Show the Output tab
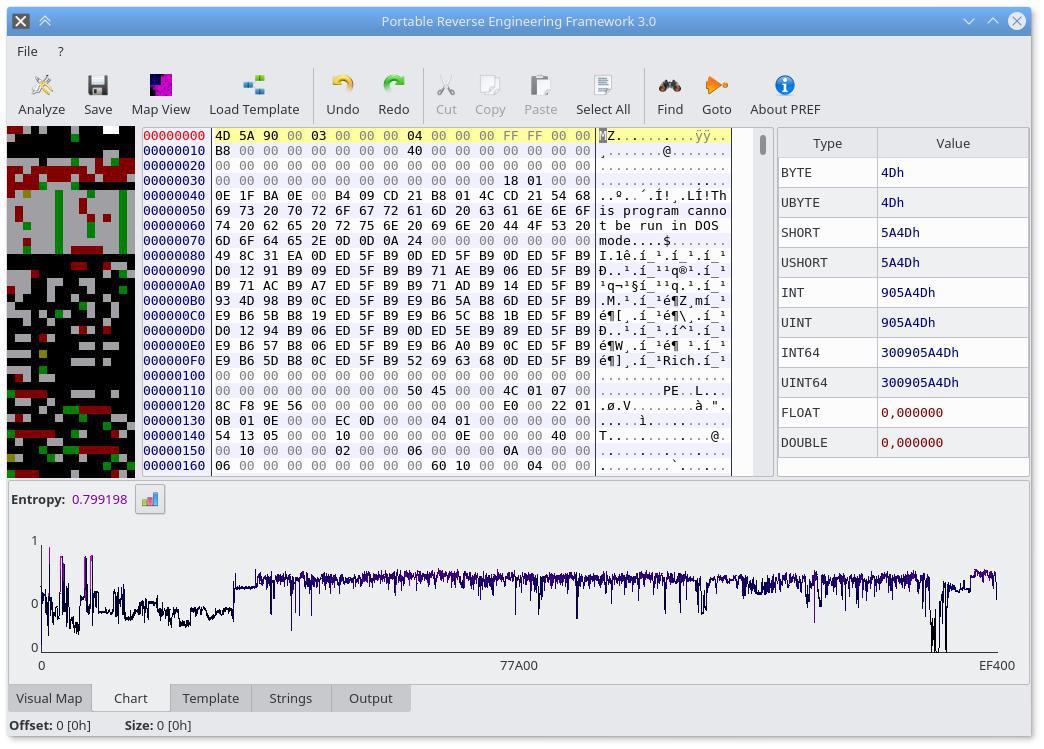Image resolution: width=1044 pixels, height=749 pixels. pyautogui.click(x=370, y=698)
